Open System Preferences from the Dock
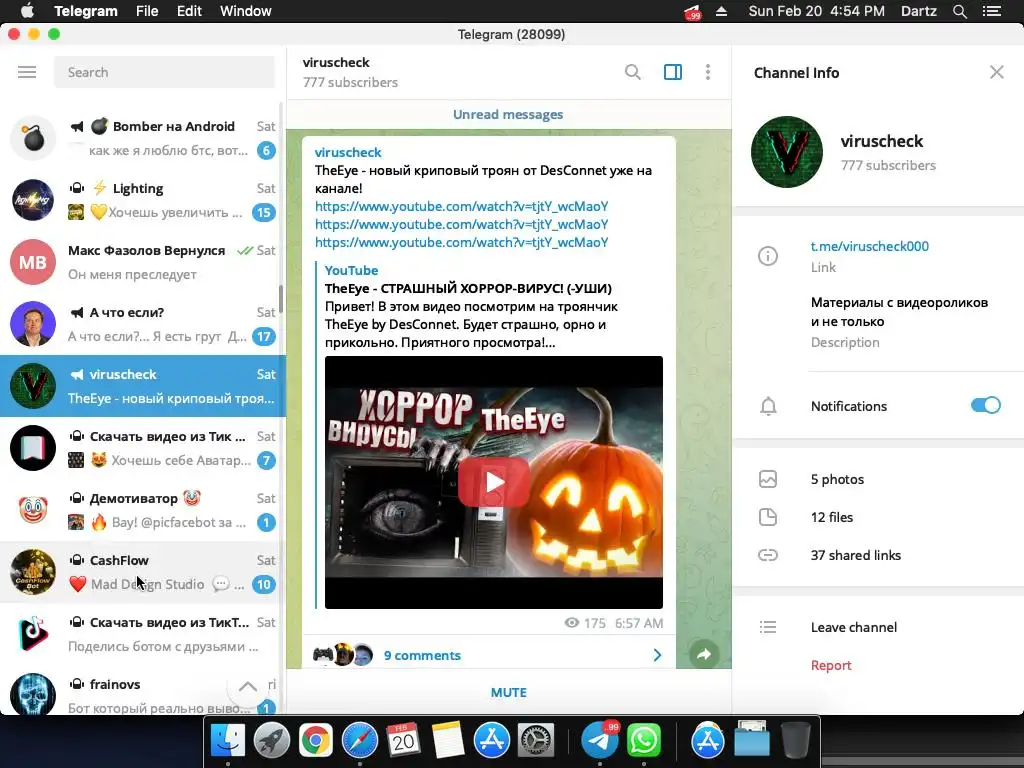The image size is (1024, 768). tap(536, 741)
